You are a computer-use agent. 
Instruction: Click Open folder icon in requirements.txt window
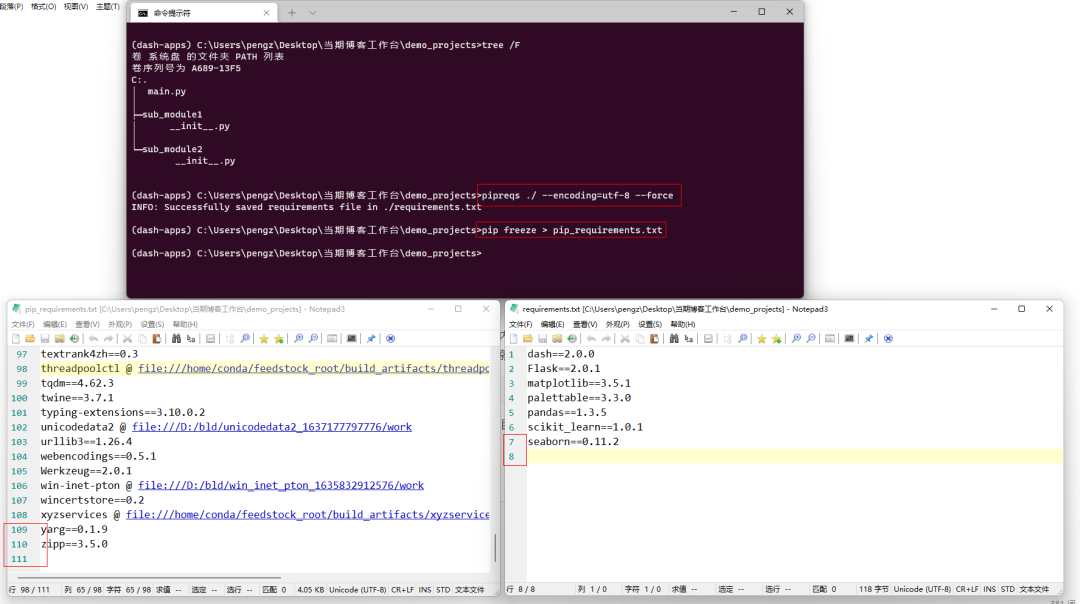tap(528, 339)
